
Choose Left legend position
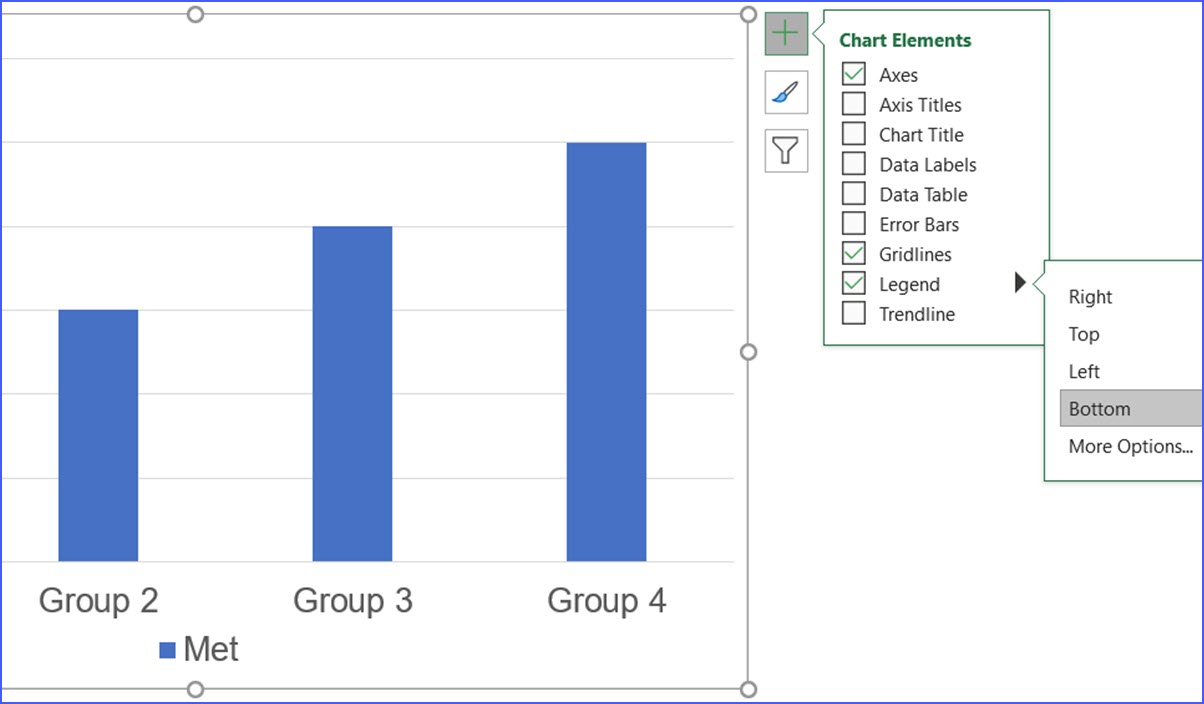point(1084,371)
